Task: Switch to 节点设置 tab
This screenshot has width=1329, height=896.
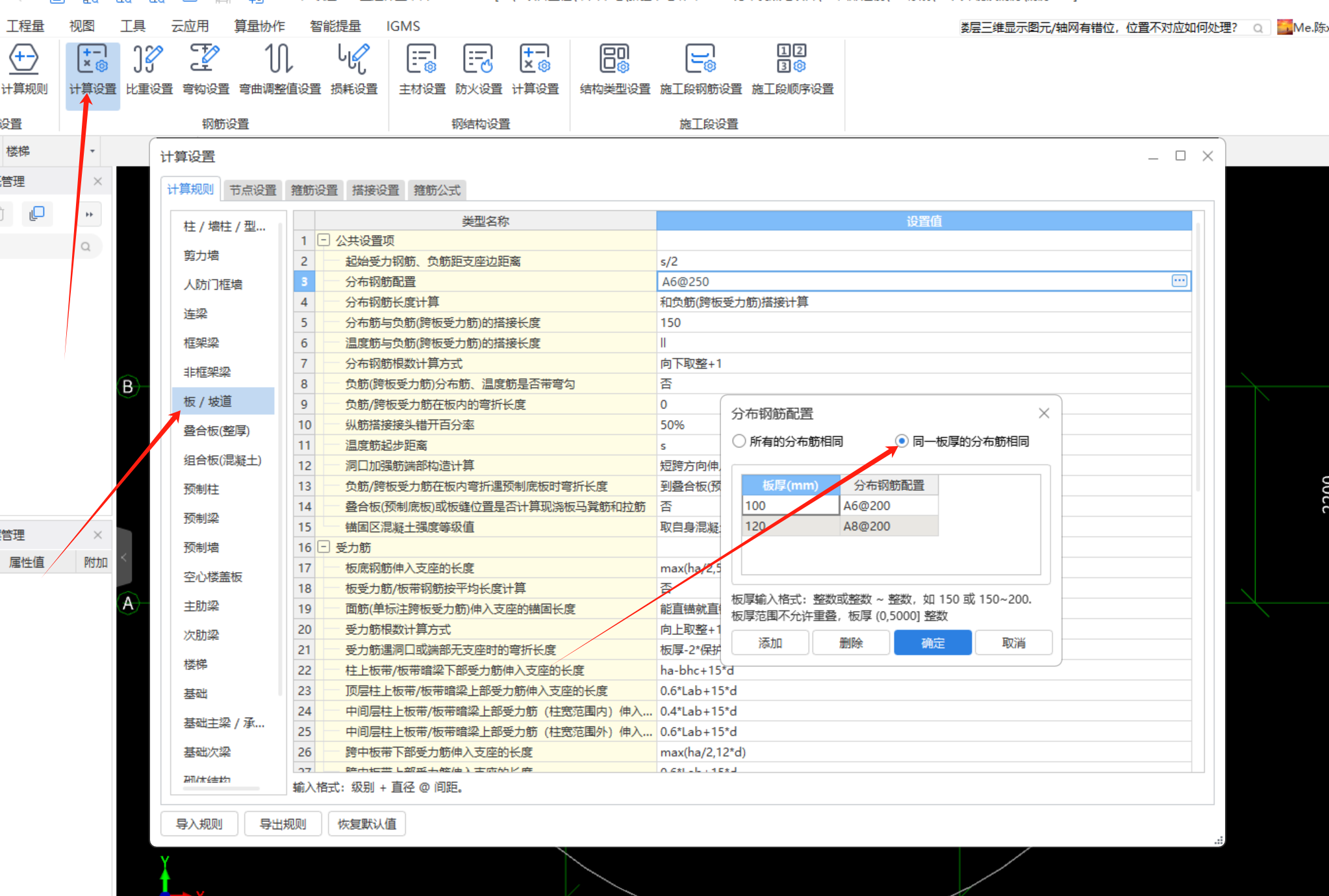Action: coord(253,190)
